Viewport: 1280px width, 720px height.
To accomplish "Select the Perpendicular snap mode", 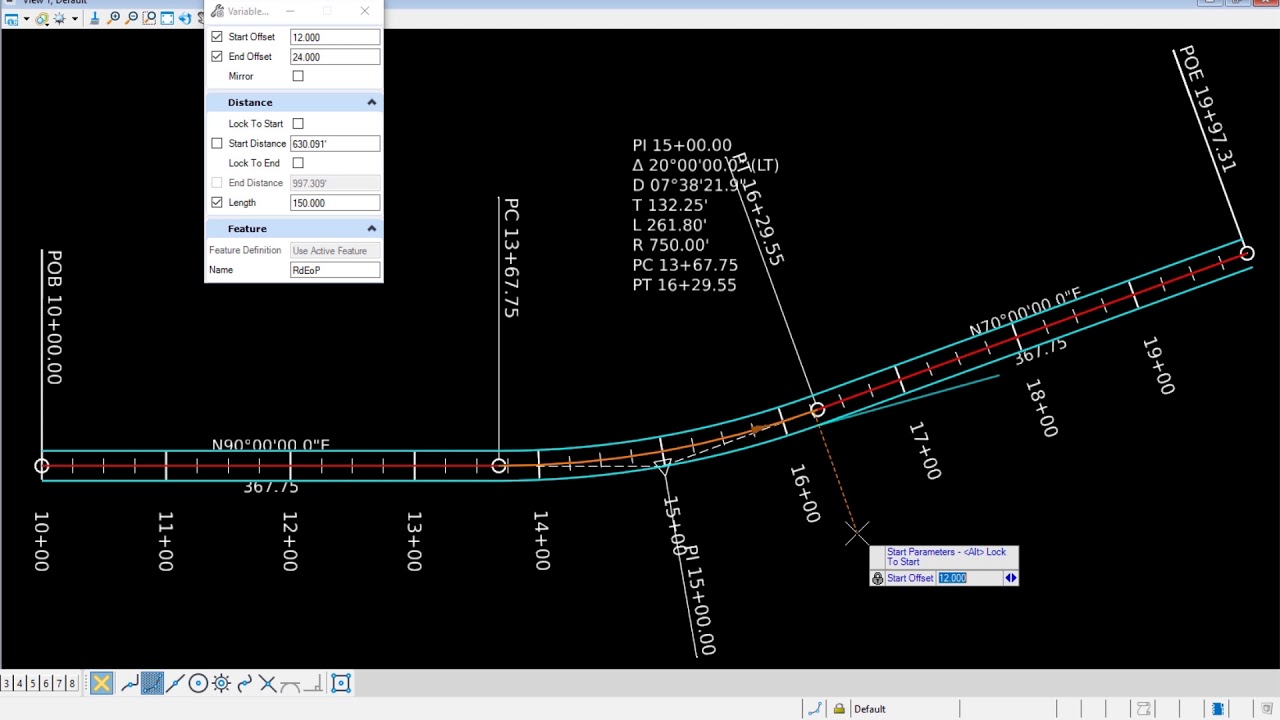I will click(313, 684).
